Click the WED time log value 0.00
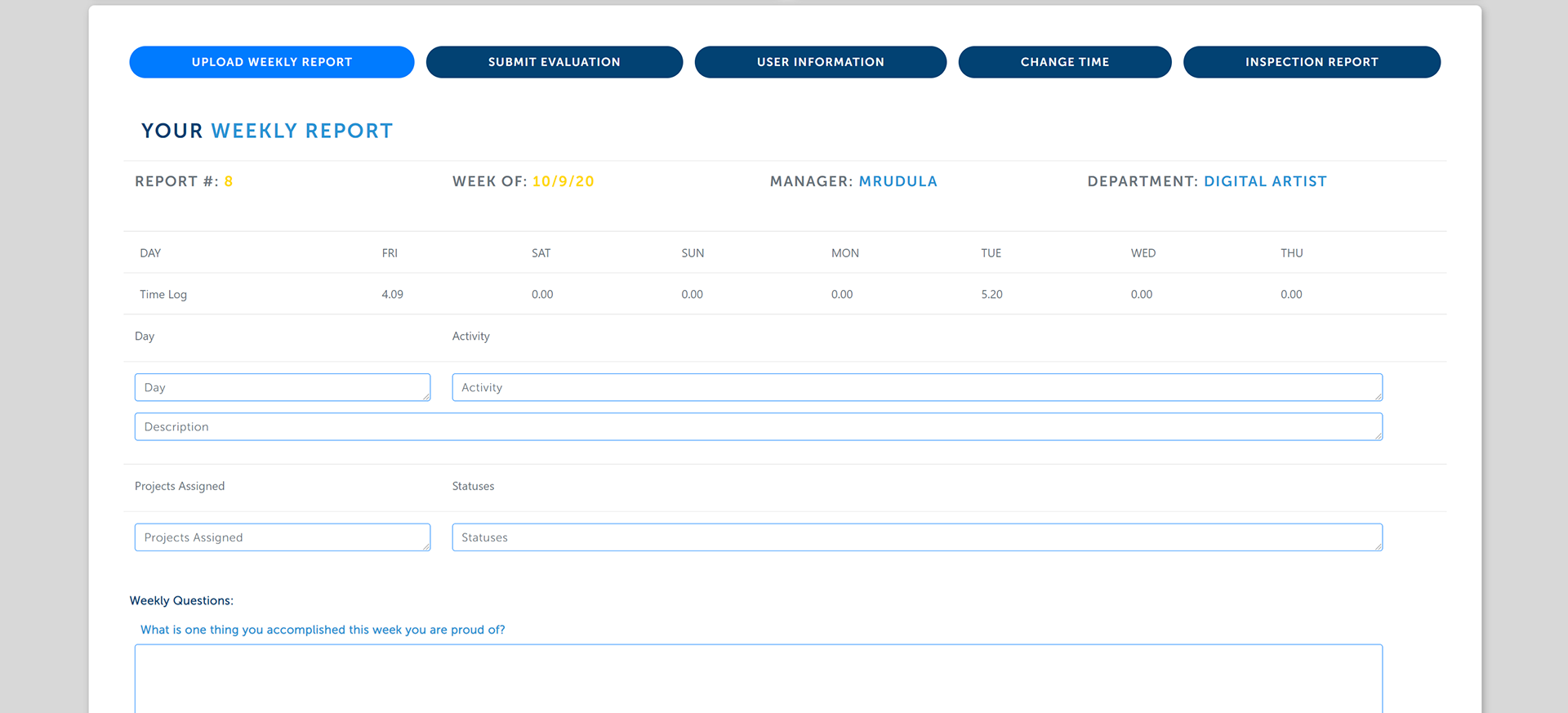 (x=1142, y=294)
